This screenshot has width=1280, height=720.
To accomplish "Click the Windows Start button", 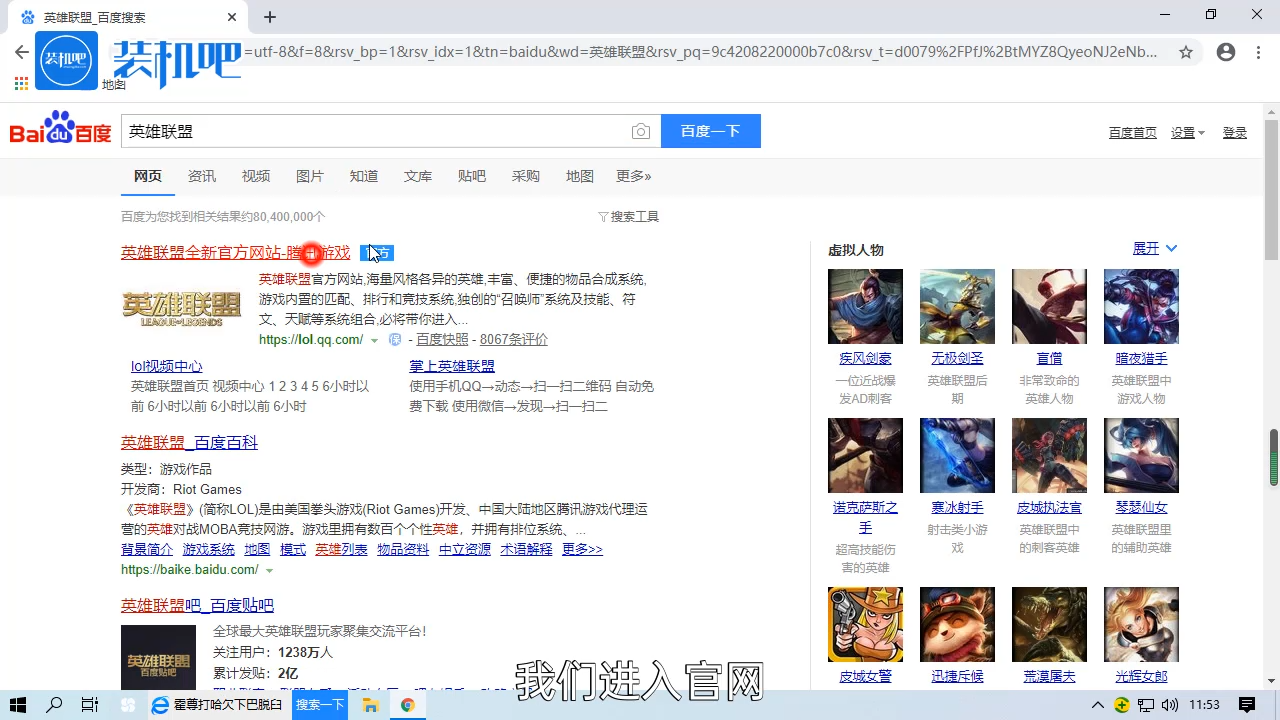I will [18, 705].
